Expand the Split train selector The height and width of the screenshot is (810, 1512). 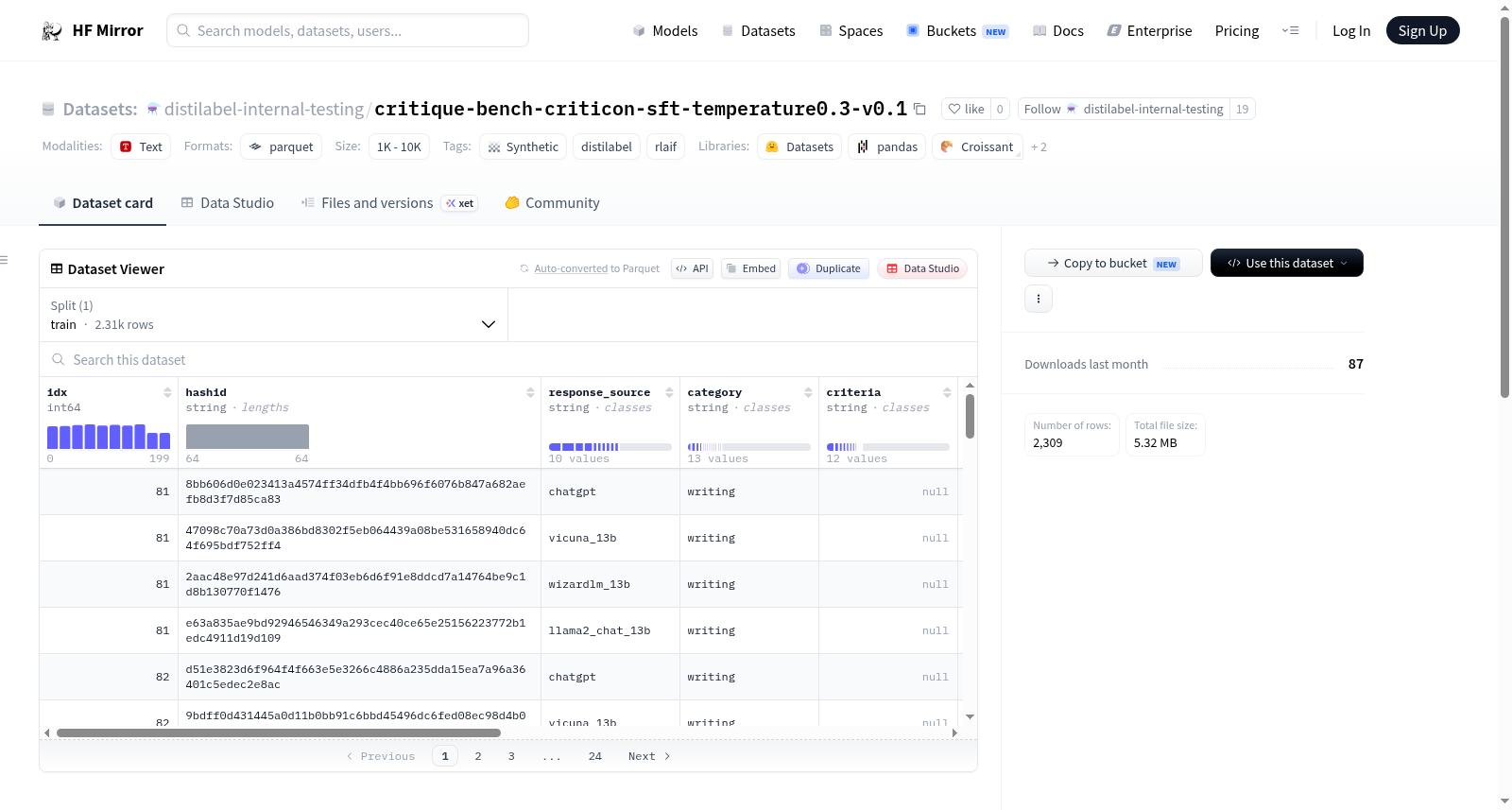point(273,315)
